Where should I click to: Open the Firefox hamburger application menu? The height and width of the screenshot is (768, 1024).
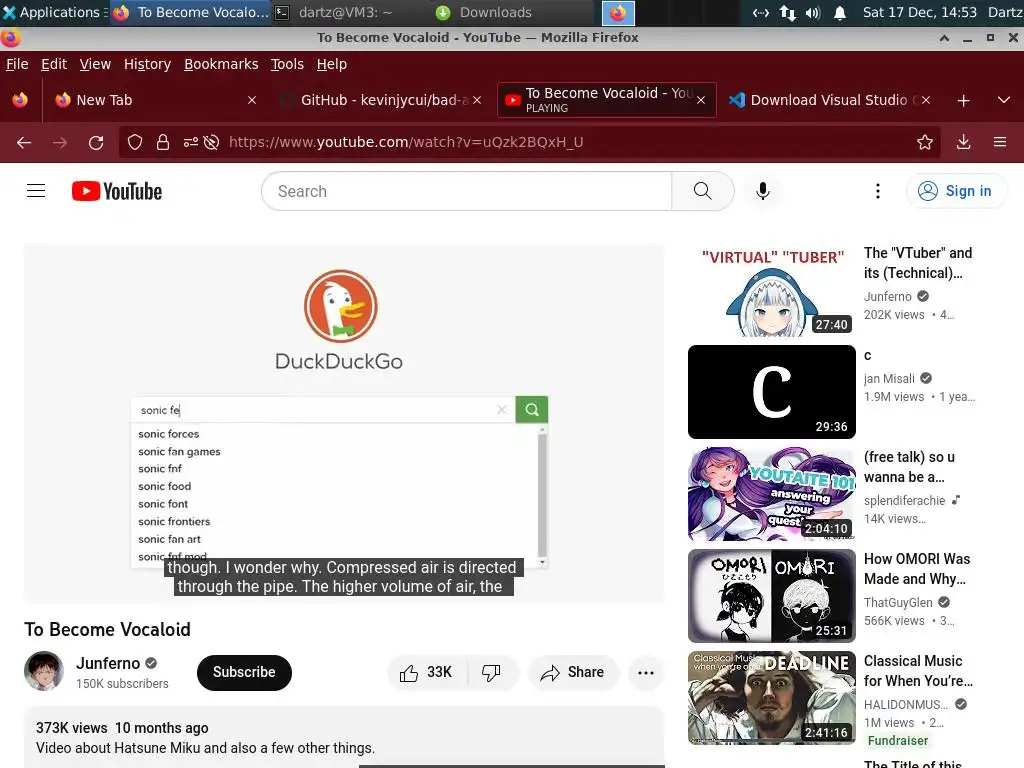tap(1000, 142)
